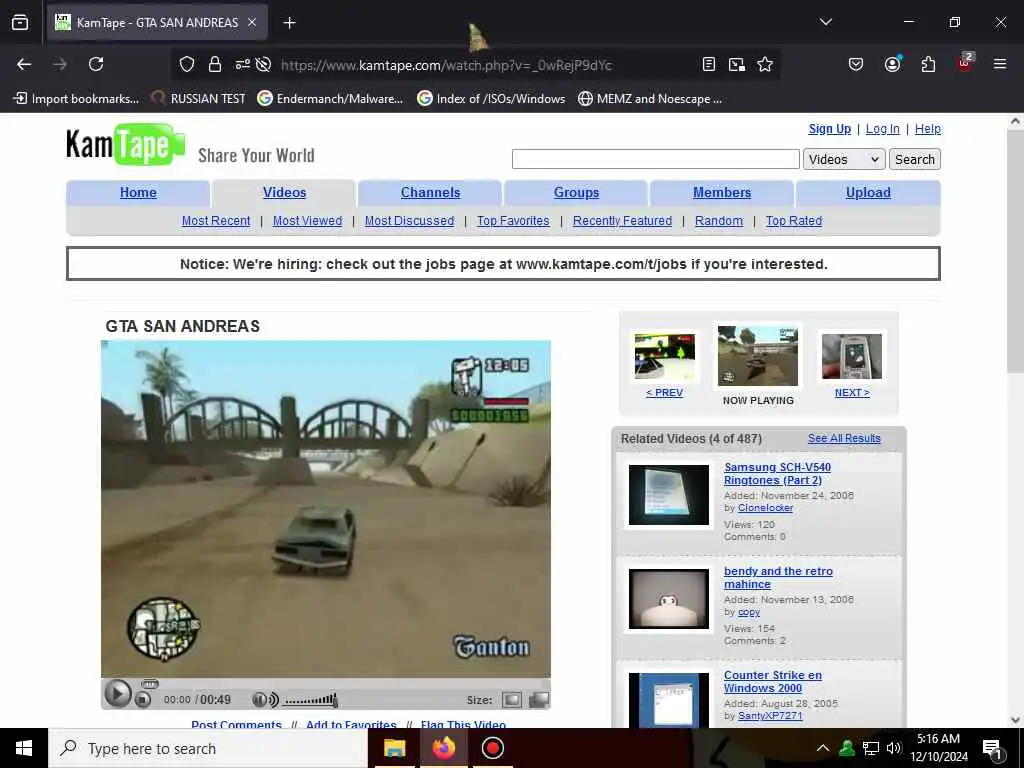The image size is (1024, 768).
Task: Go back with the browser back arrow
Action: pos(24,64)
